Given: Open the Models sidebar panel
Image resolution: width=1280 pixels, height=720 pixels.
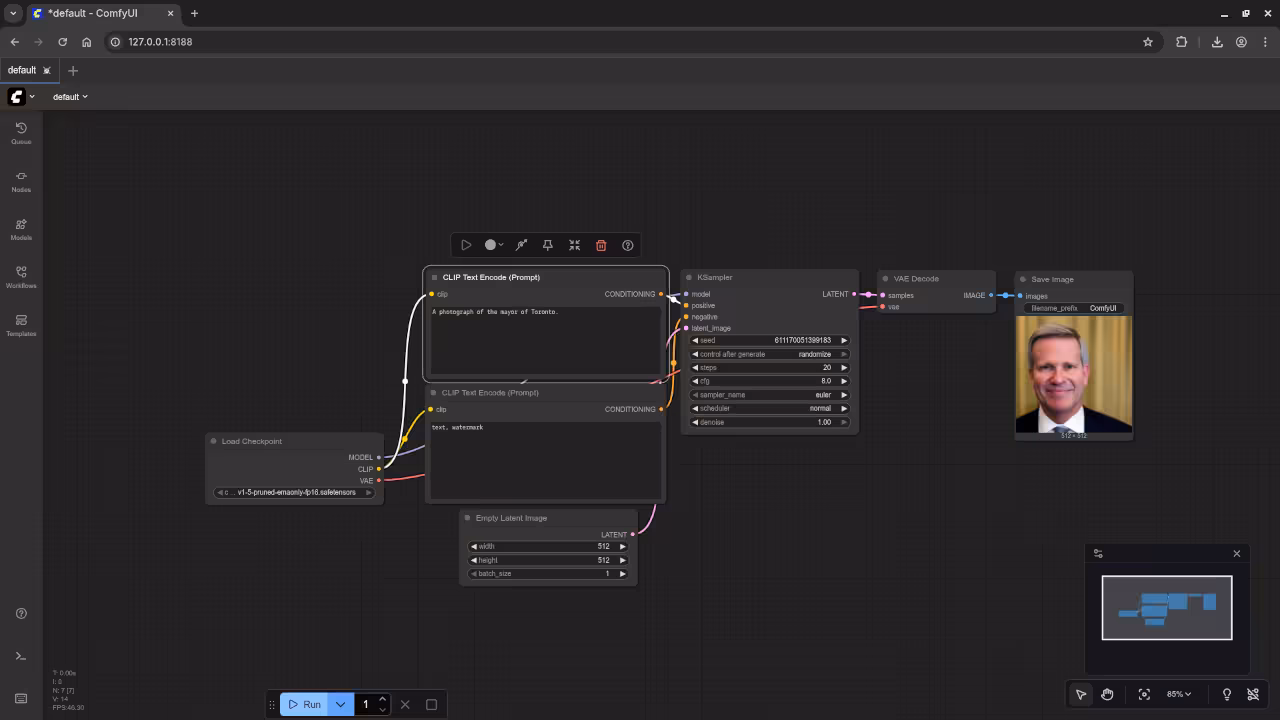Looking at the screenshot, I should 21,229.
